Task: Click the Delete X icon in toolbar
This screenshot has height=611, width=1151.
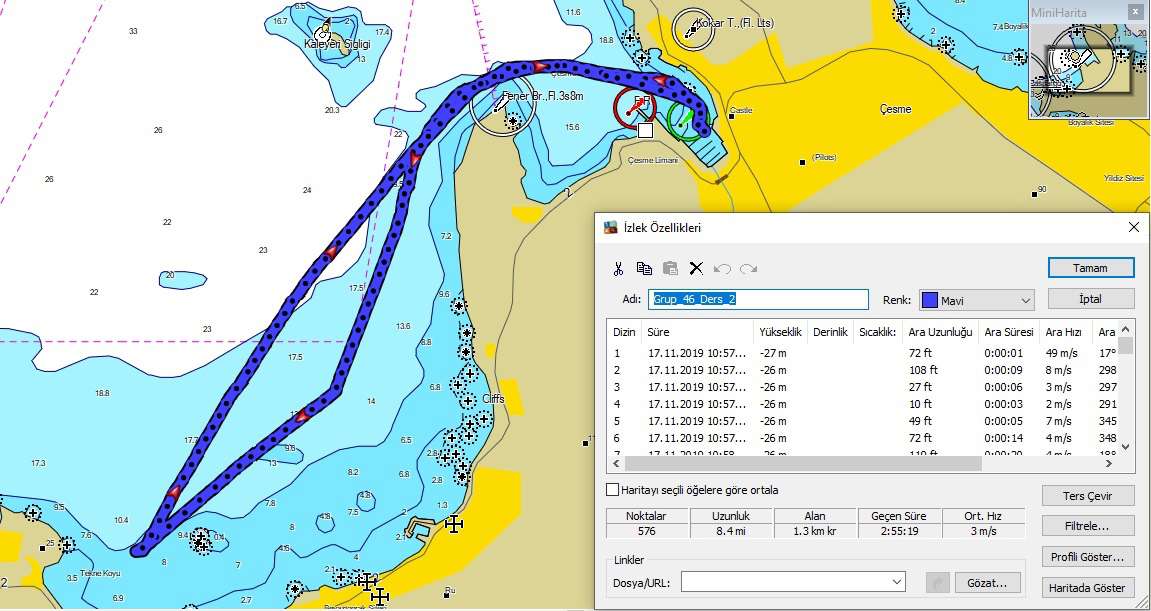Action: pyautogui.click(x=696, y=269)
